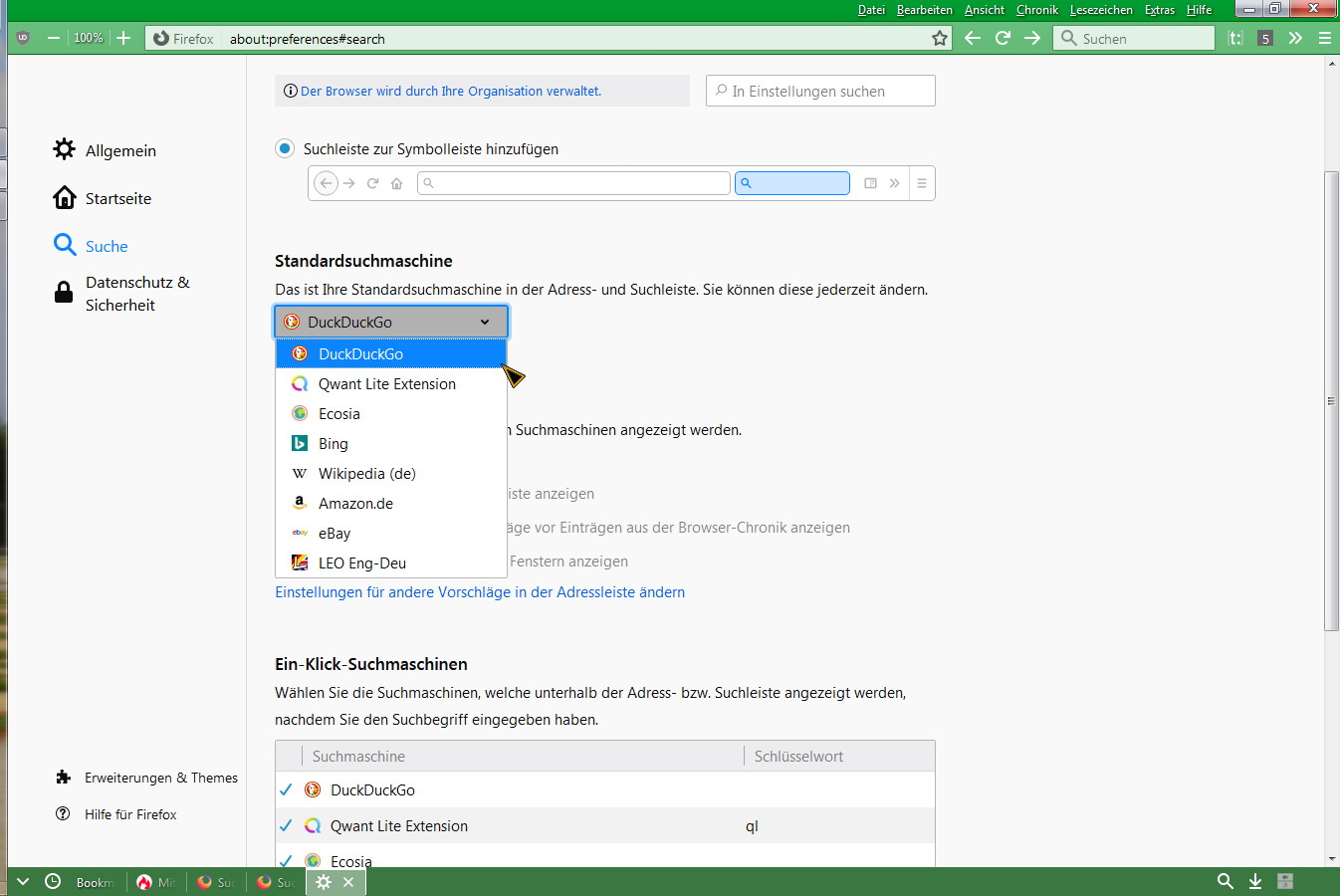
Task: Choose Wikipedia (de) from the dropdown list
Action: pyautogui.click(x=366, y=474)
